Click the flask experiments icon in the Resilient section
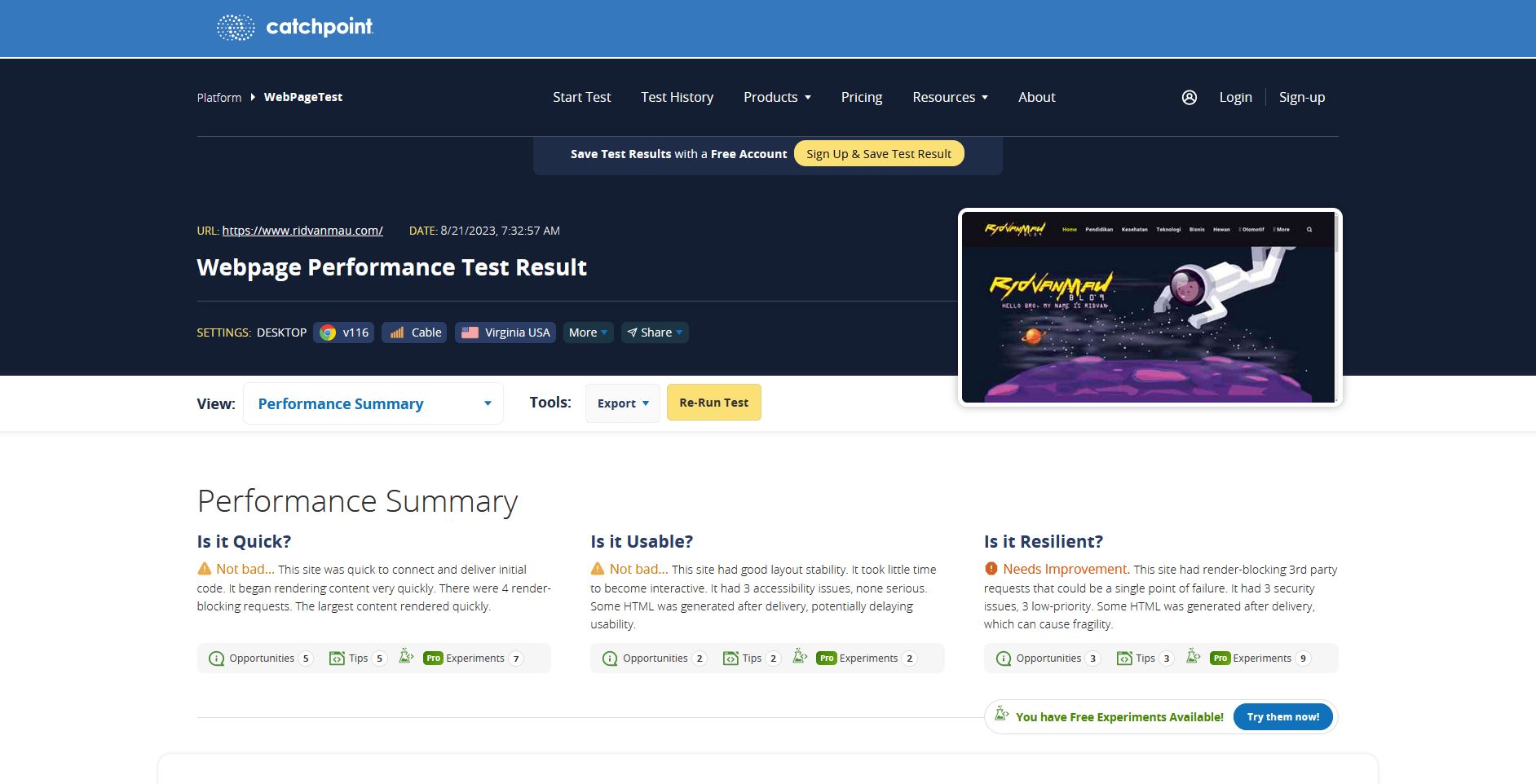 coord(1194,656)
